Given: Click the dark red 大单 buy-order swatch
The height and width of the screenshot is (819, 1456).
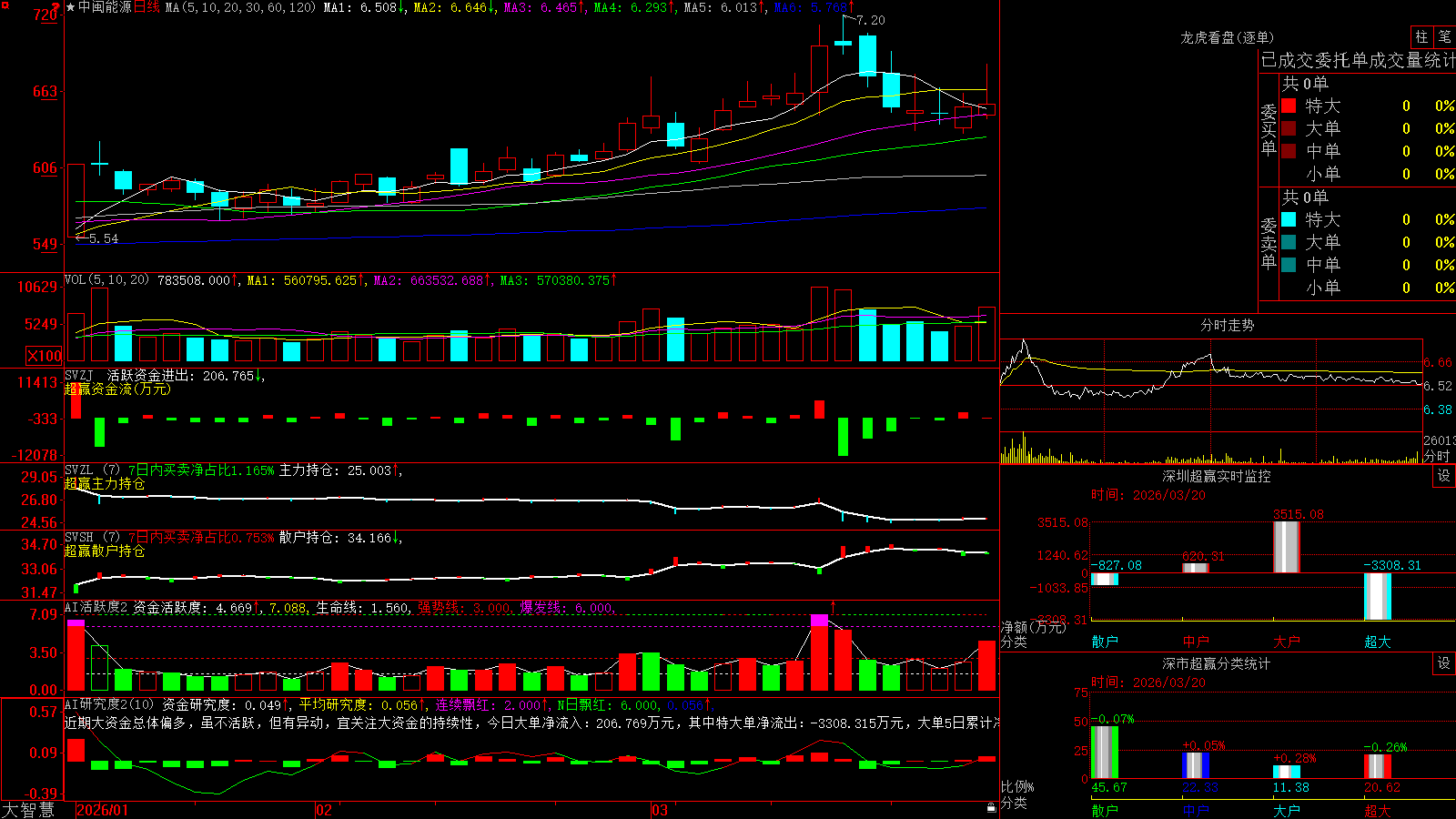Looking at the screenshot, I should 1289,128.
